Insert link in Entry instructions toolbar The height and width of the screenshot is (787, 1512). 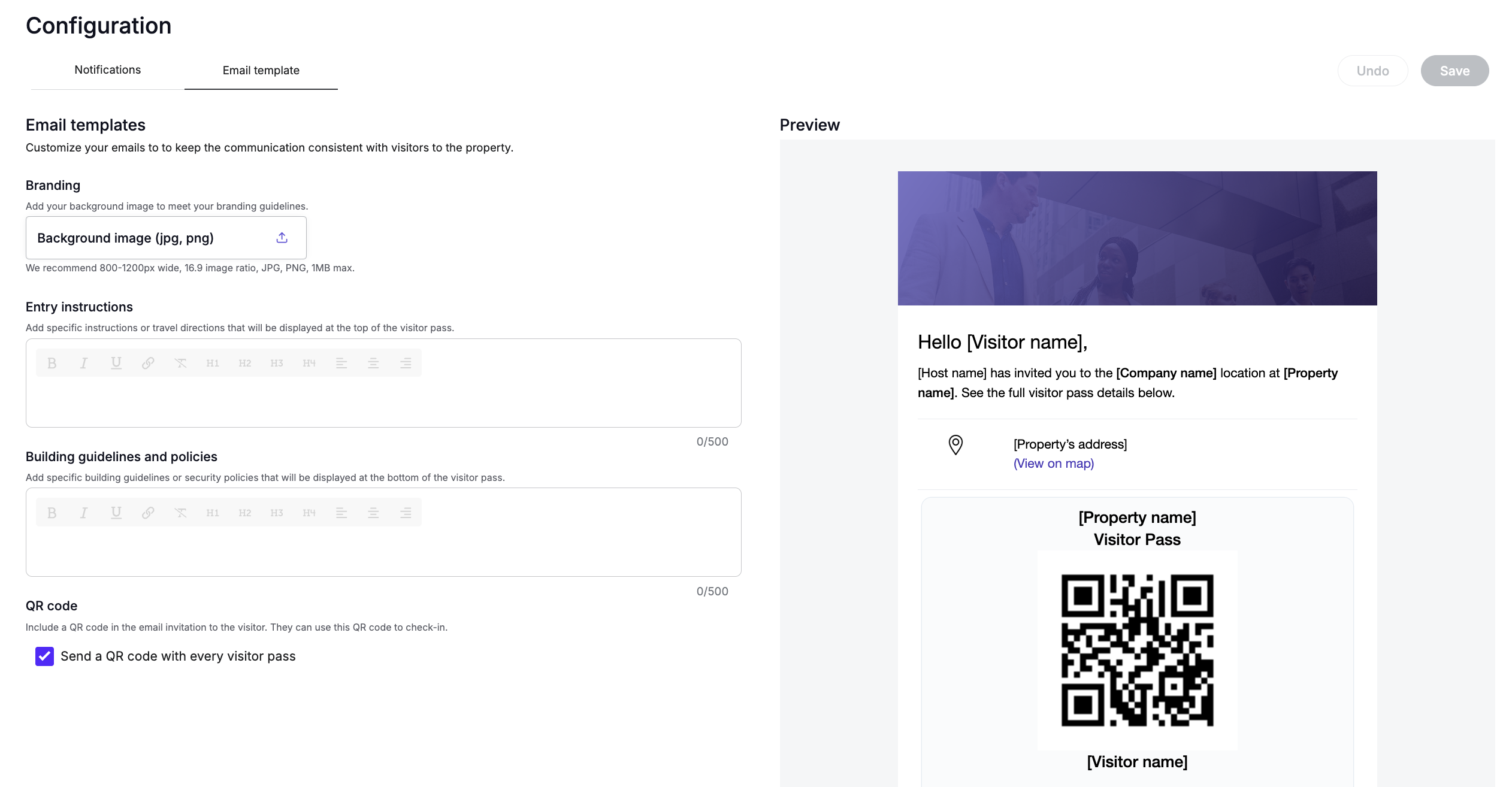pos(148,363)
